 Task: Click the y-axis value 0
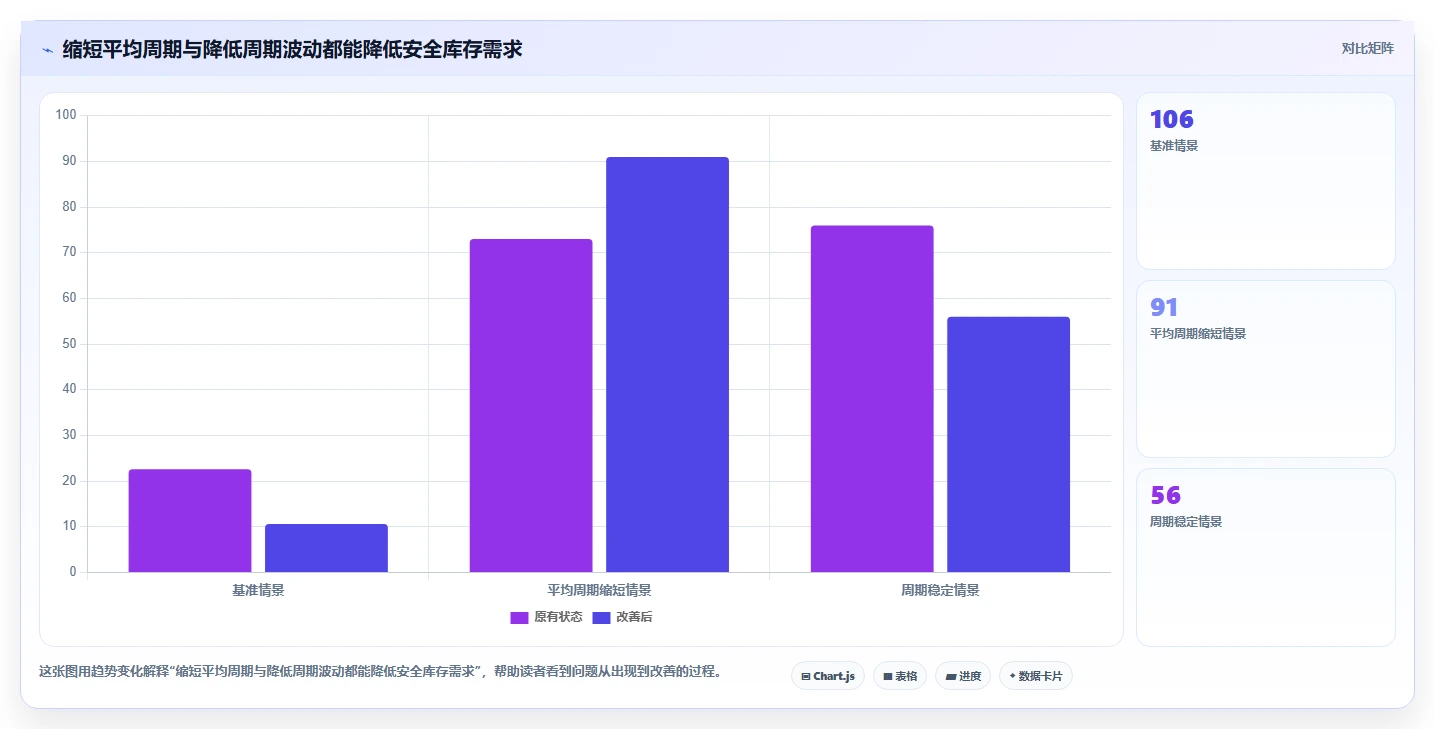pos(73,572)
